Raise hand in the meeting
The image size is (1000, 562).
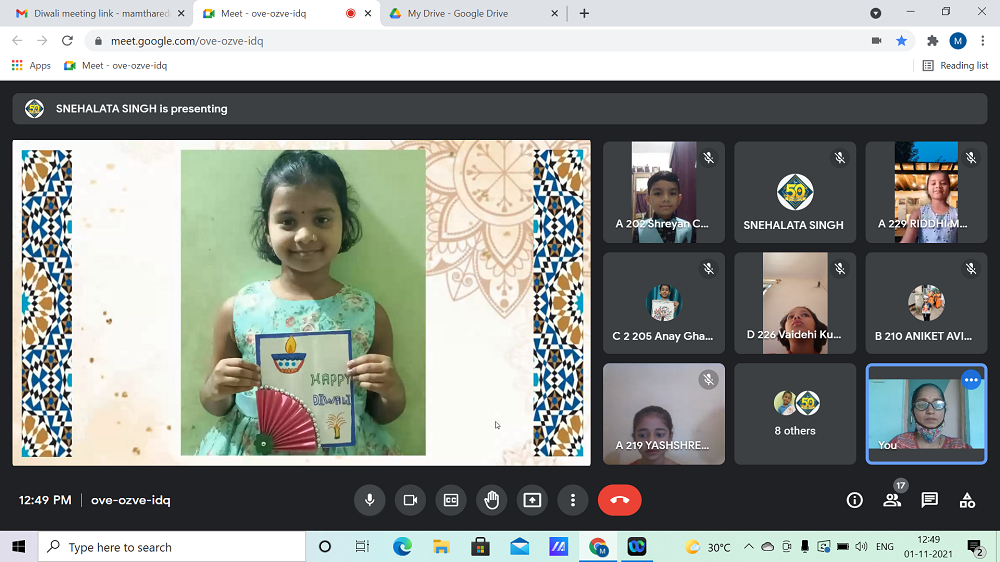point(491,500)
